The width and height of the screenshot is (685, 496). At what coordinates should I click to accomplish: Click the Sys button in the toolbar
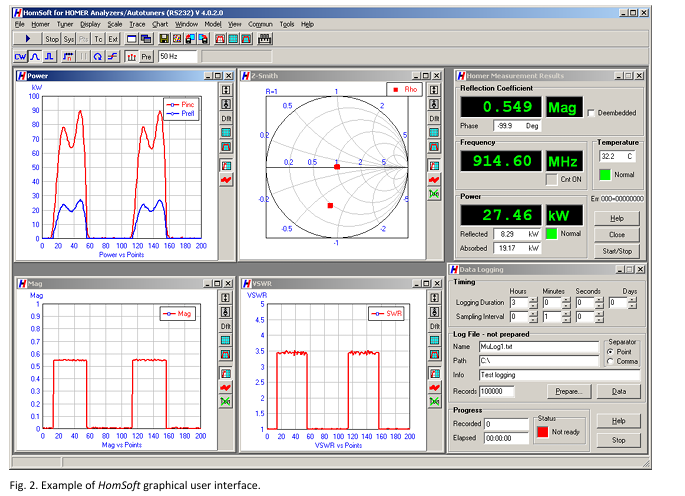(x=69, y=38)
